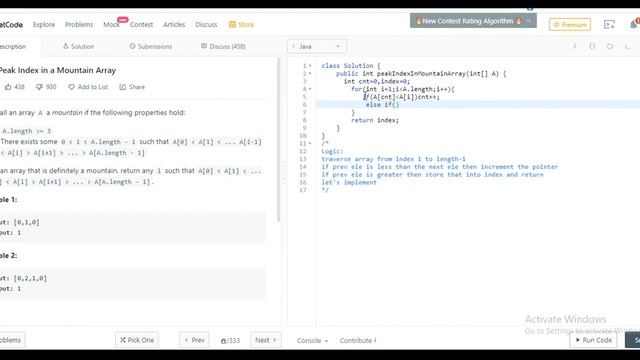Place cursor inside 'else if()' parentheses
The width and height of the screenshot is (640, 360).
click(395, 104)
